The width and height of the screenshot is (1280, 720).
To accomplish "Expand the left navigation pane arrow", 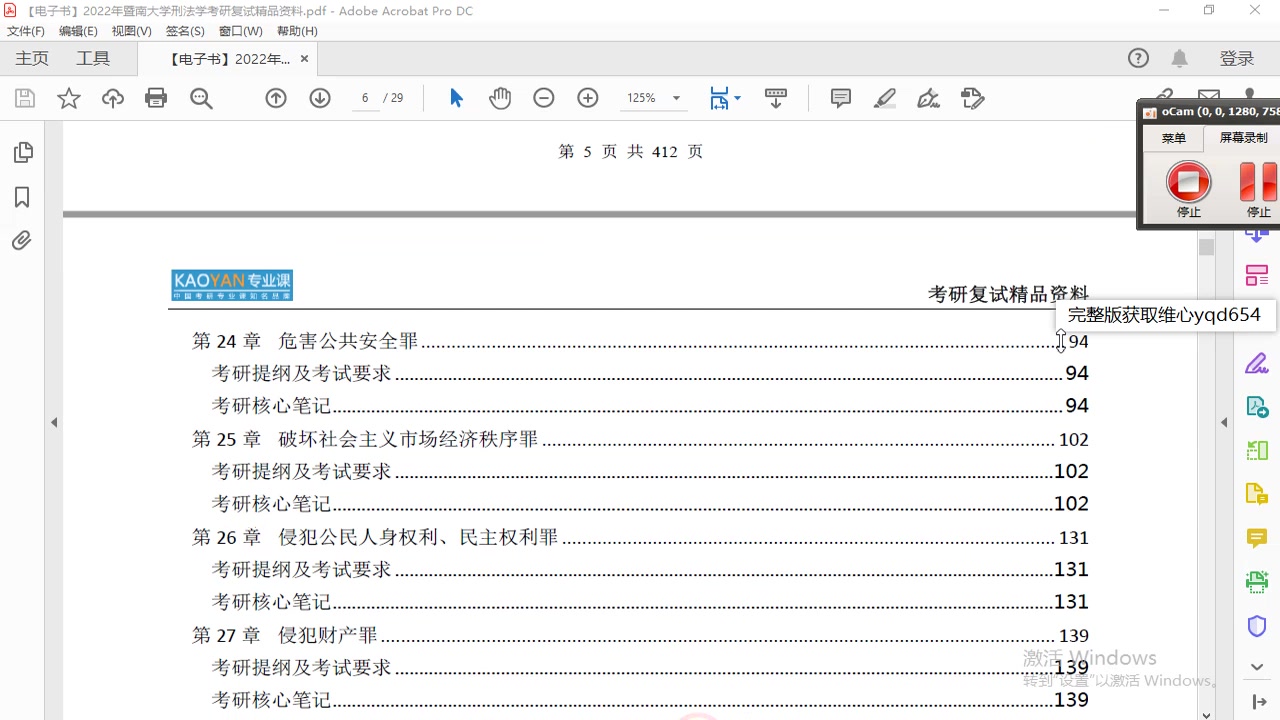I will coord(54,423).
